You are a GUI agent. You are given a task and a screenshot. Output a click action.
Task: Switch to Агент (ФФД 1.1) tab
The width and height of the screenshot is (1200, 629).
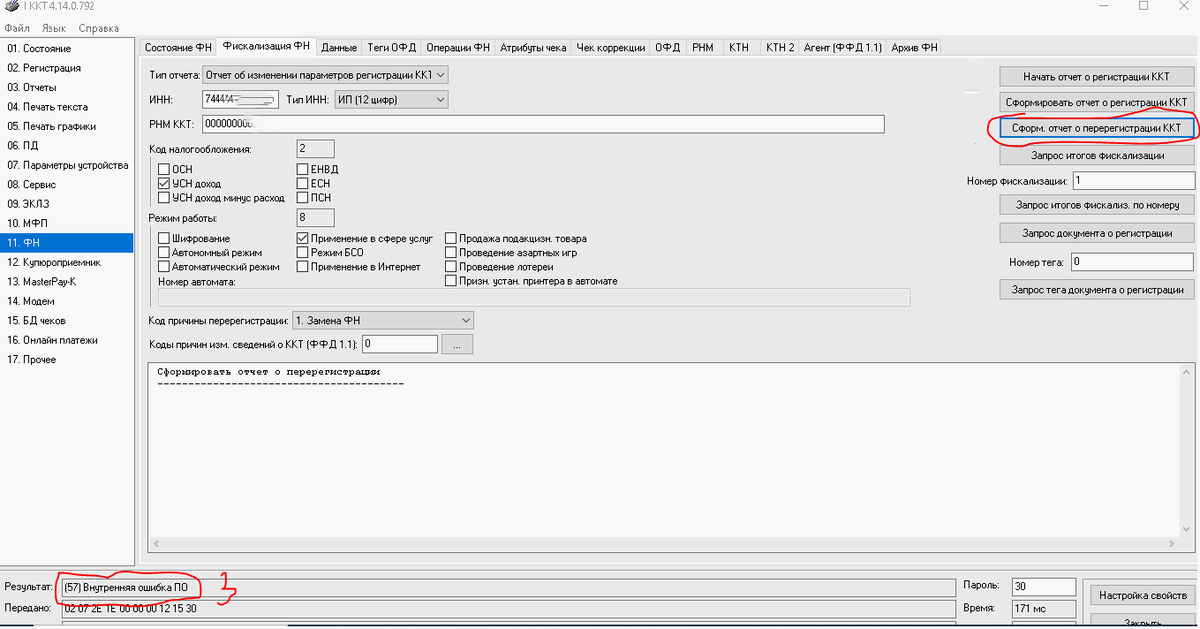843,47
